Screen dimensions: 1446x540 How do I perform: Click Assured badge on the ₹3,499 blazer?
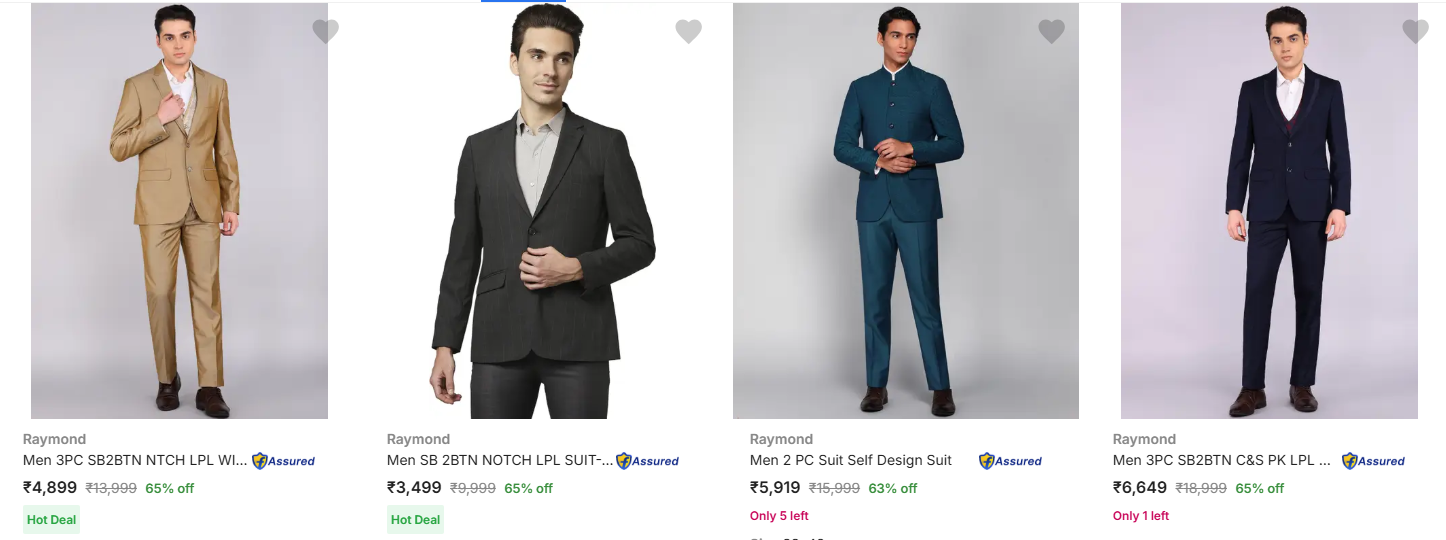(x=647, y=461)
